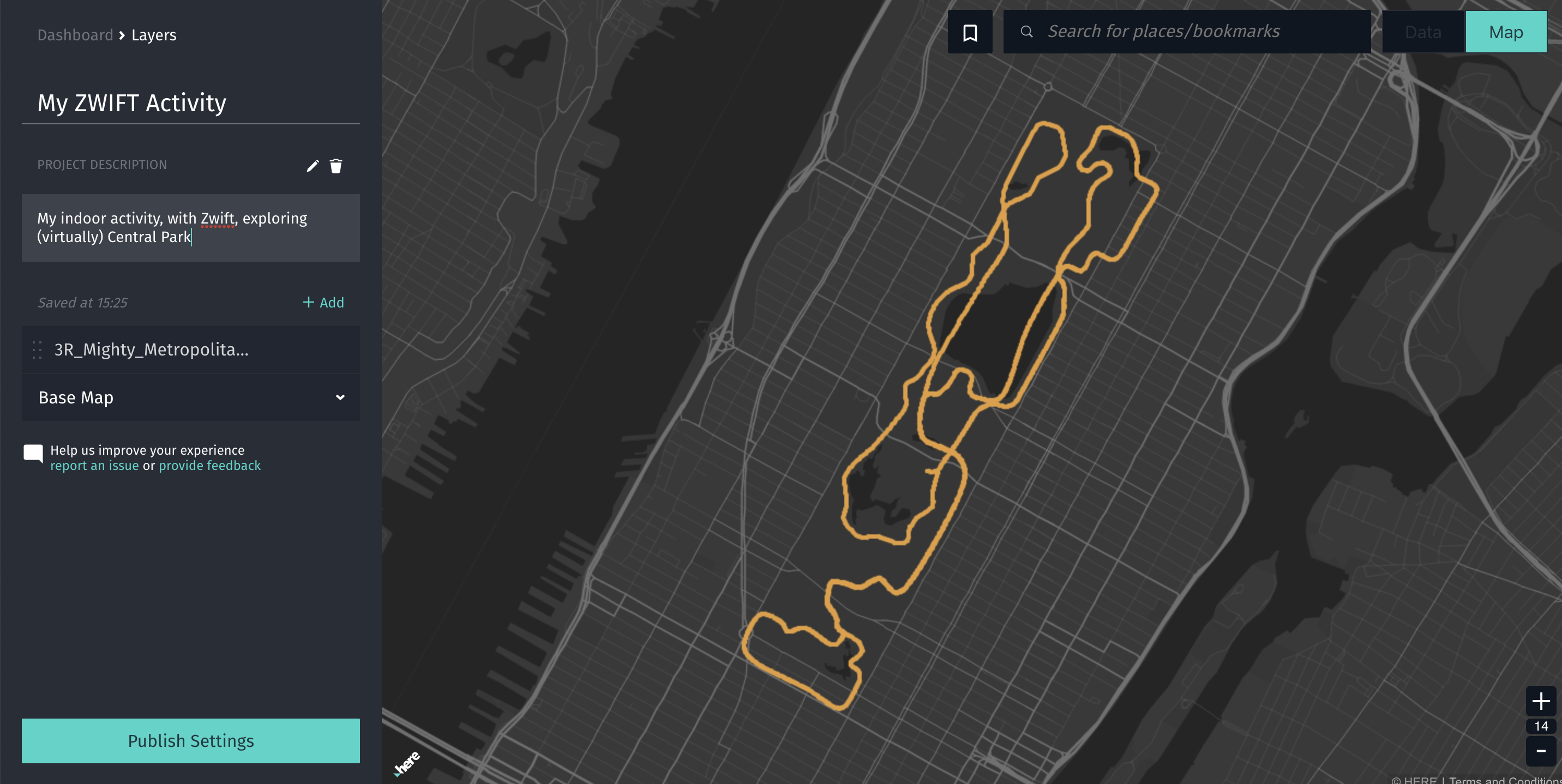Viewport: 1562px width, 784px height.
Task: Click the Add layer button
Action: 324,302
